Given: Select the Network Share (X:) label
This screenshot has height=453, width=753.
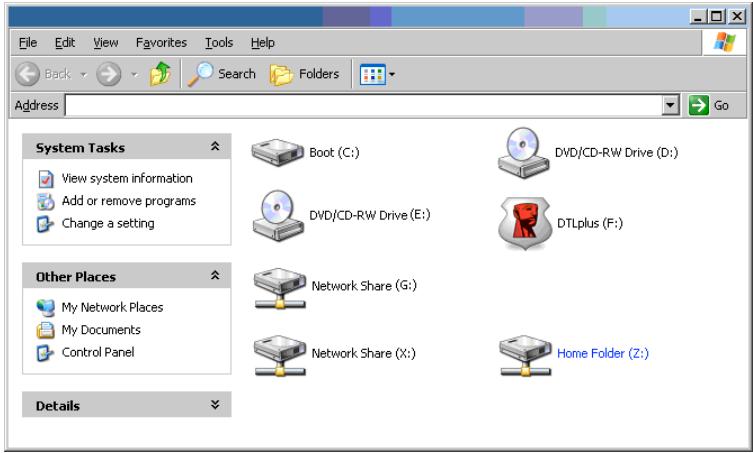Looking at the screenshot, I should point(364,353).
